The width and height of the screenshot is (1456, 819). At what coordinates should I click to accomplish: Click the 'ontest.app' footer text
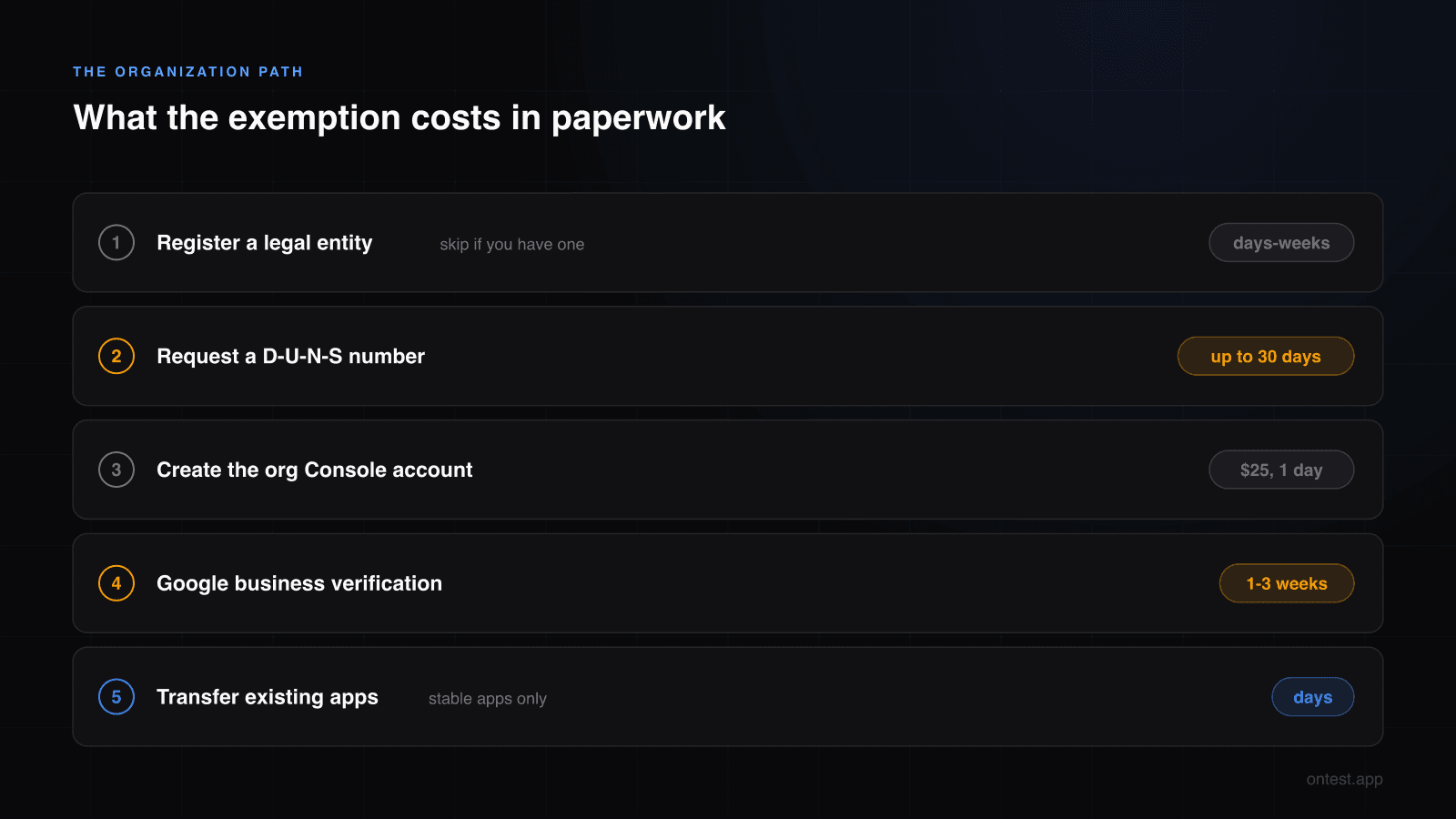pos(1345,779)
